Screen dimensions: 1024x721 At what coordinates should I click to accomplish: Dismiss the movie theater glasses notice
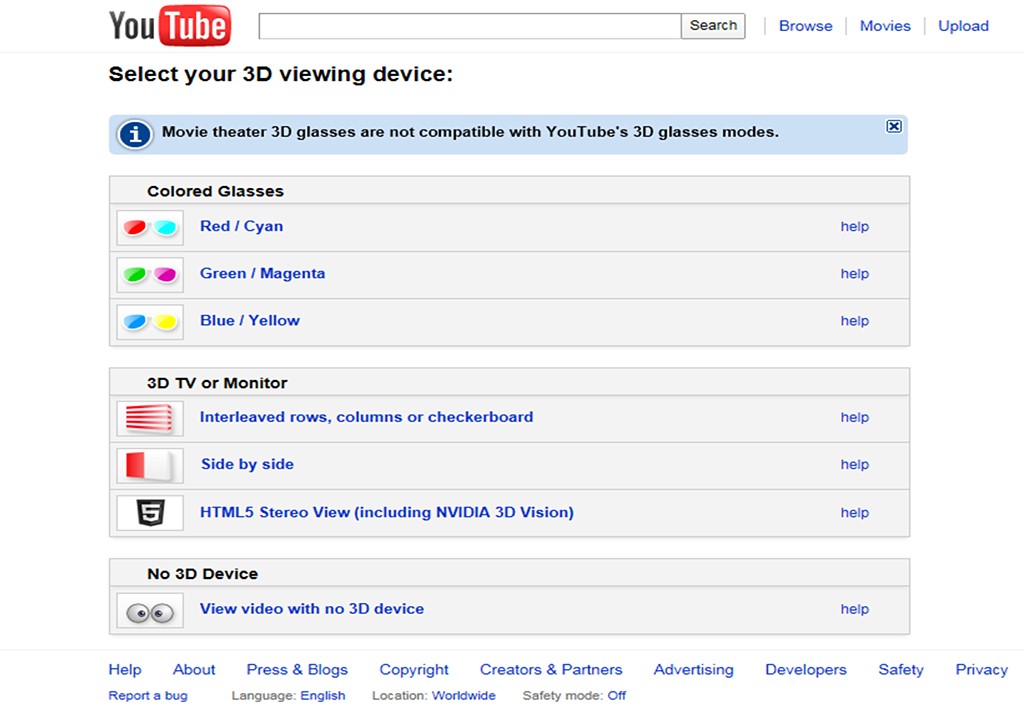894,126
